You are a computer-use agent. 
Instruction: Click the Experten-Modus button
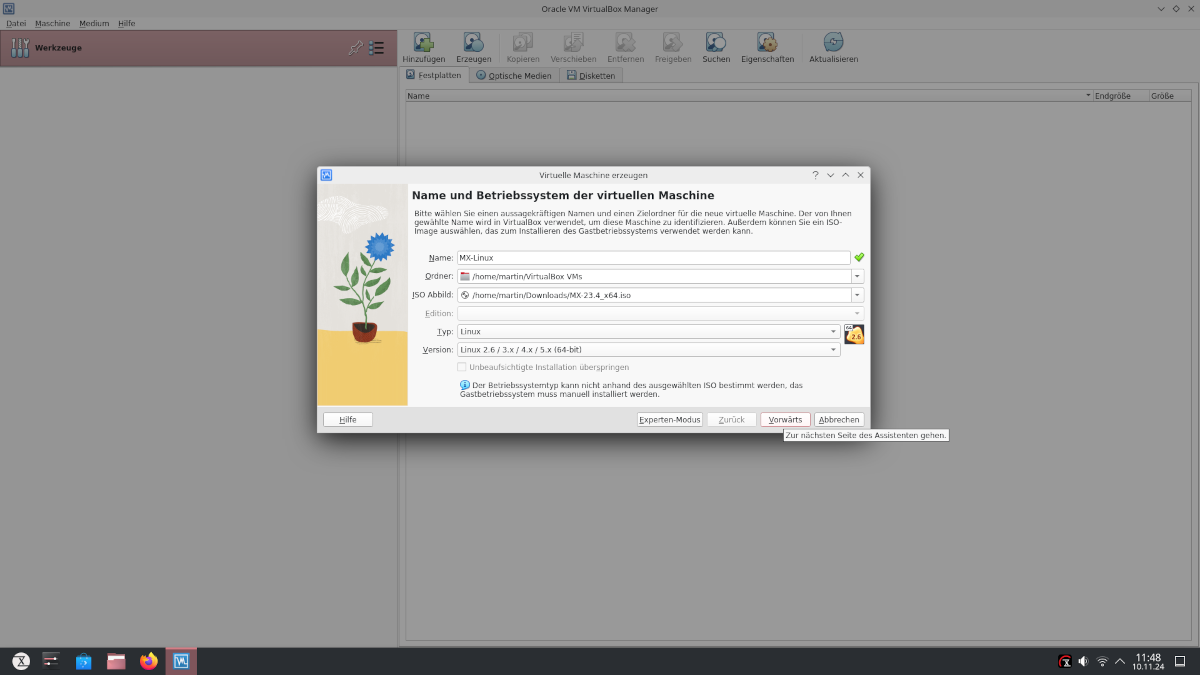click(x=670, y=420)
